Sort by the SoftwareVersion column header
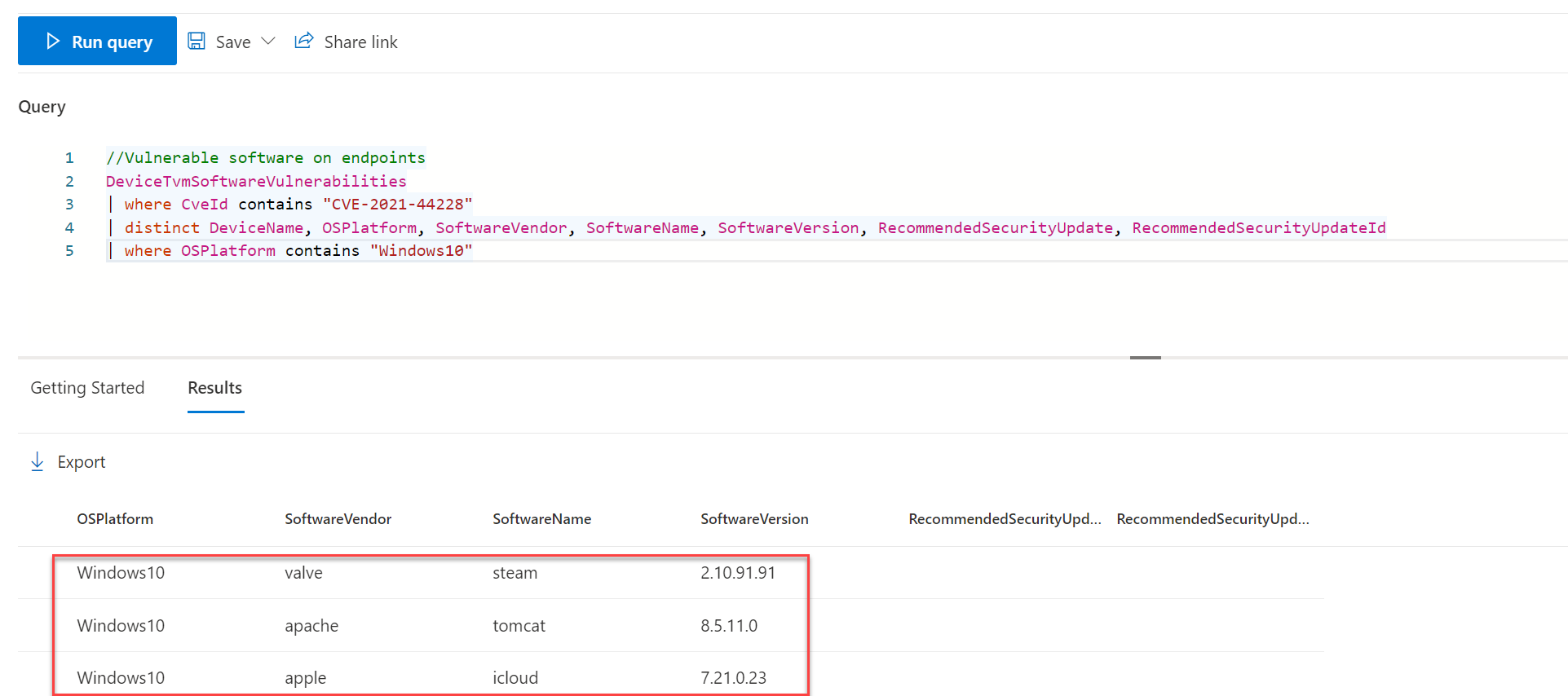 [754, 519]
